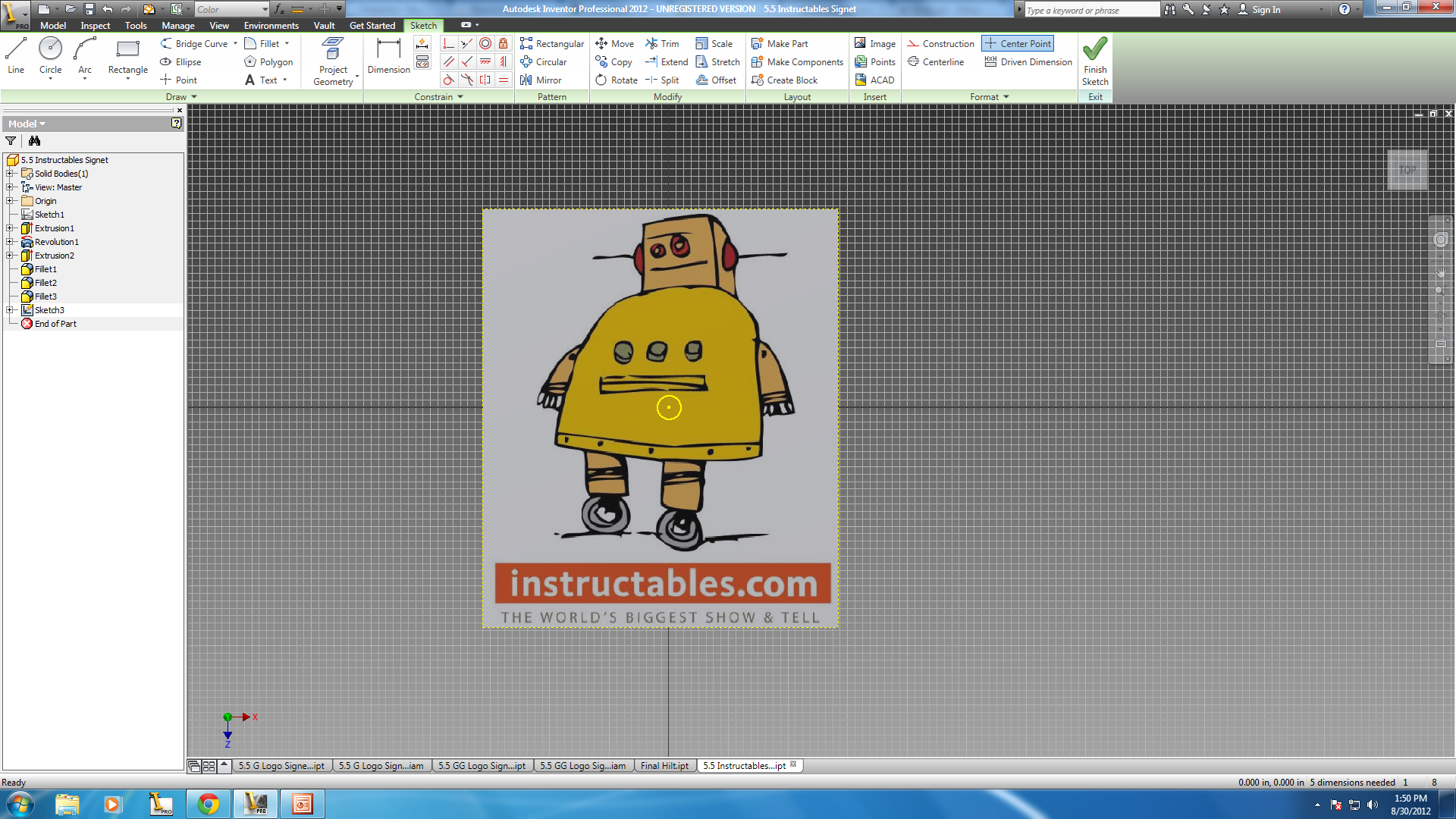1456x819 pixels.
Task: Open the Format panel dropdown
Action: point(990,97)
